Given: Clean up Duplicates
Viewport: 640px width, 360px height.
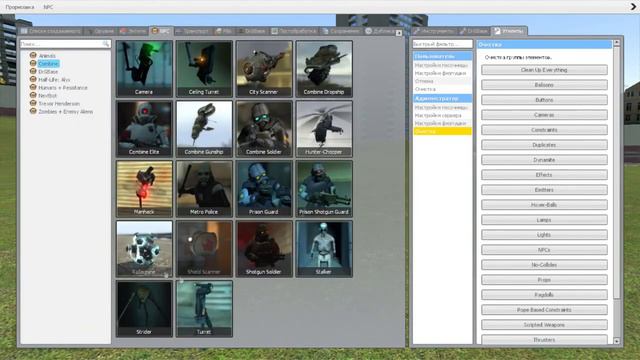Looking at the screenshot, I should tap(544, 145).
